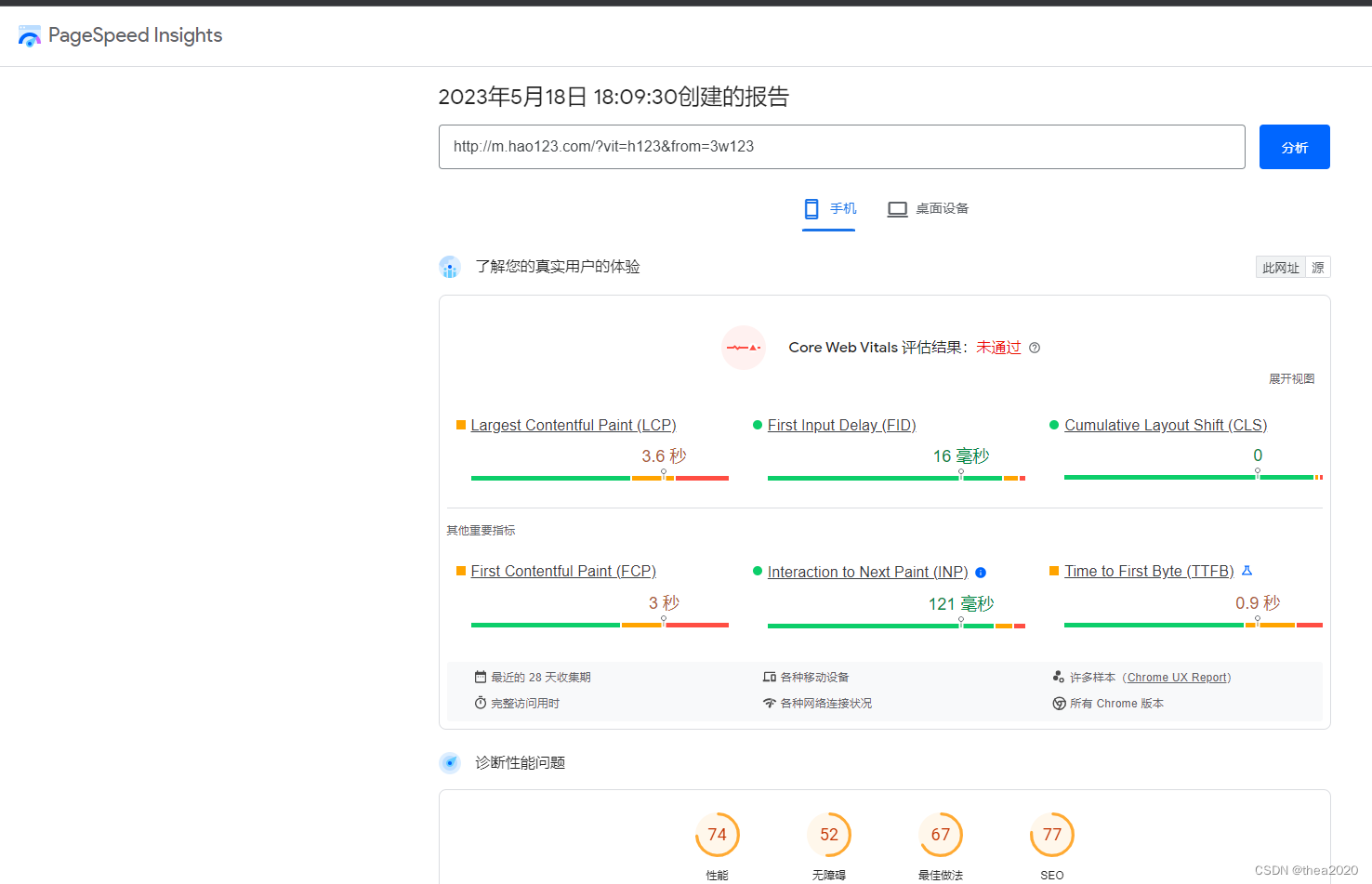
Task: Open First Contentful Paint (FCP) link
Action: tap(563, 571)
